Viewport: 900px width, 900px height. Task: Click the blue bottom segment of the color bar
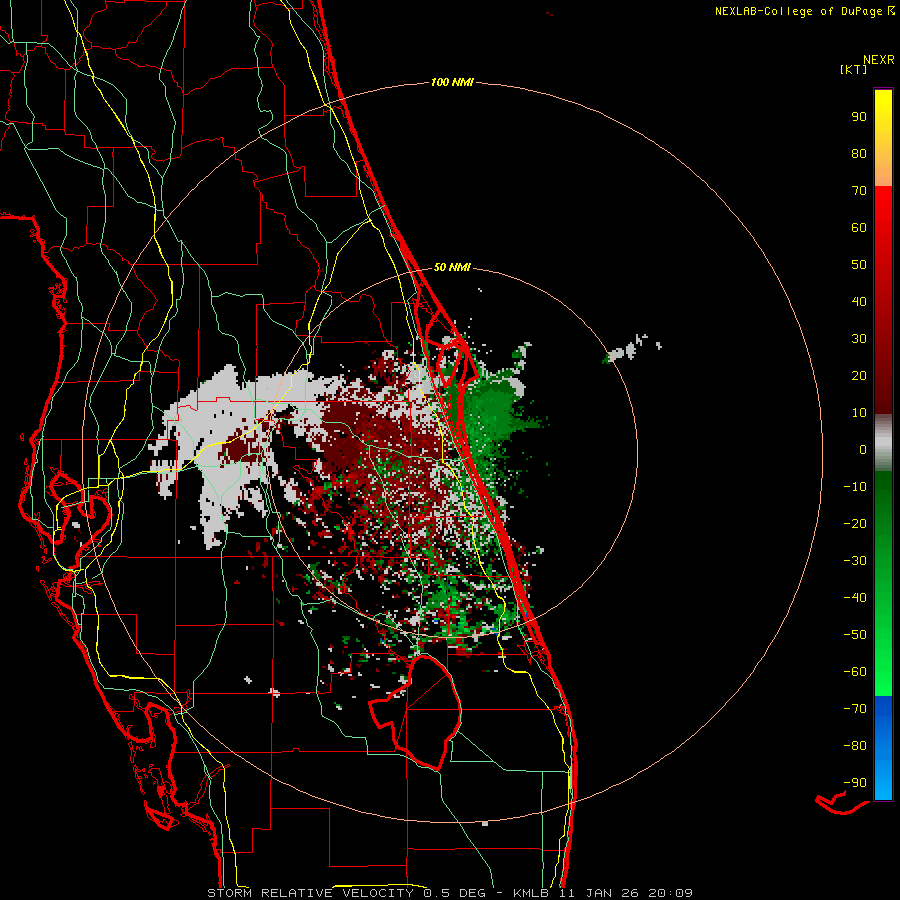tap(883, 748)
